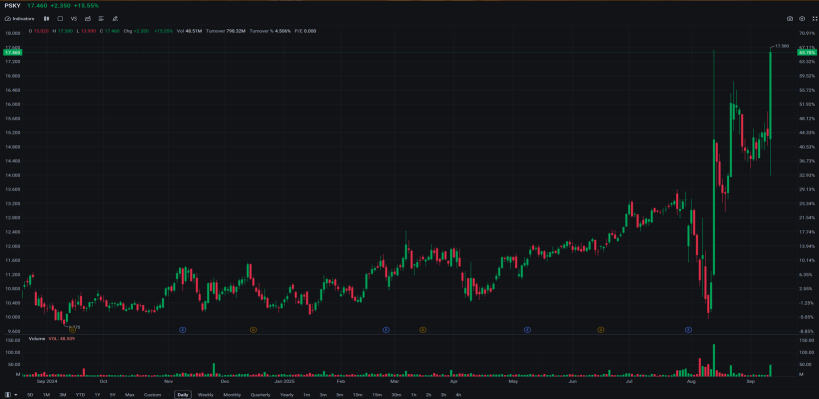
Task: Click the Turnover 798.32M readout
Action: (226, 31)
